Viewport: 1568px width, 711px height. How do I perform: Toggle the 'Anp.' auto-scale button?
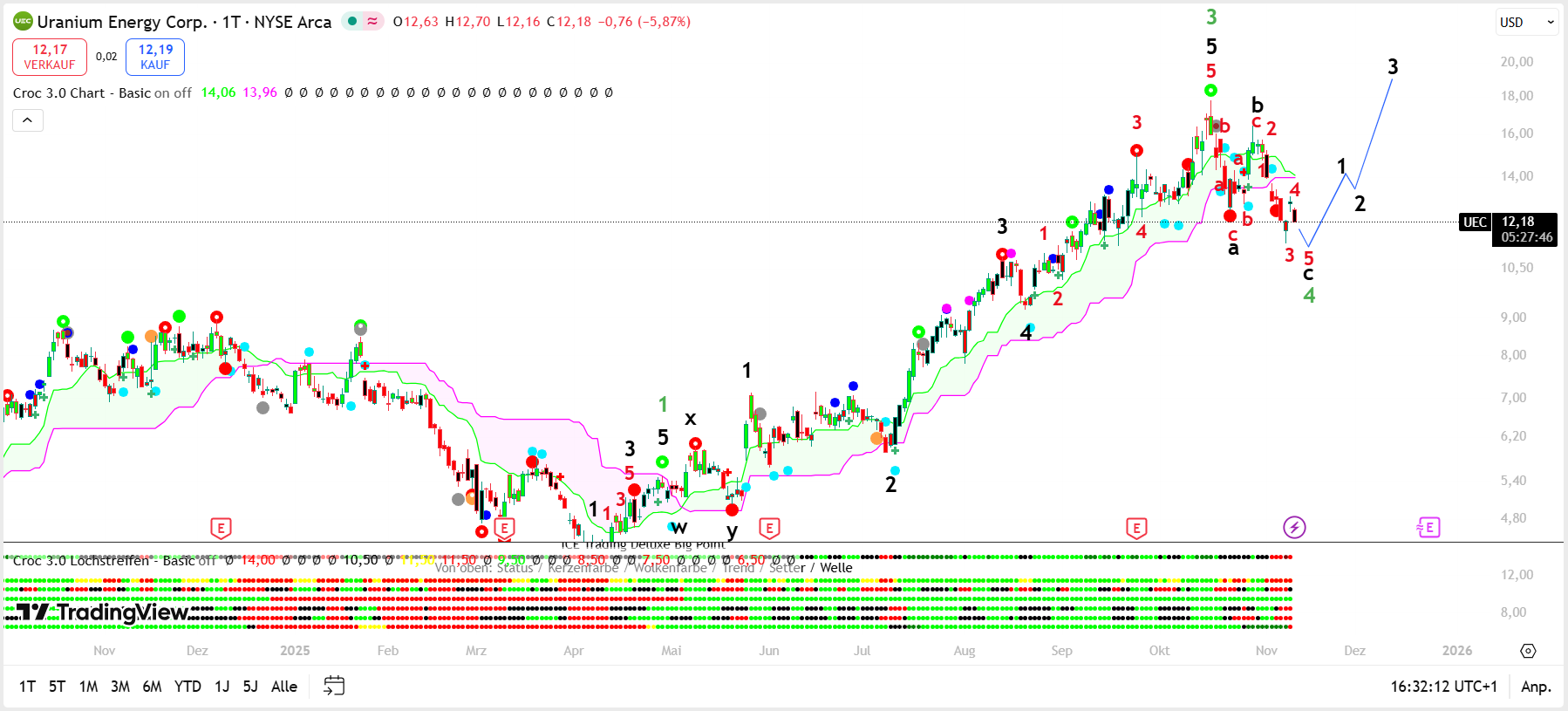pos(1536,687)
